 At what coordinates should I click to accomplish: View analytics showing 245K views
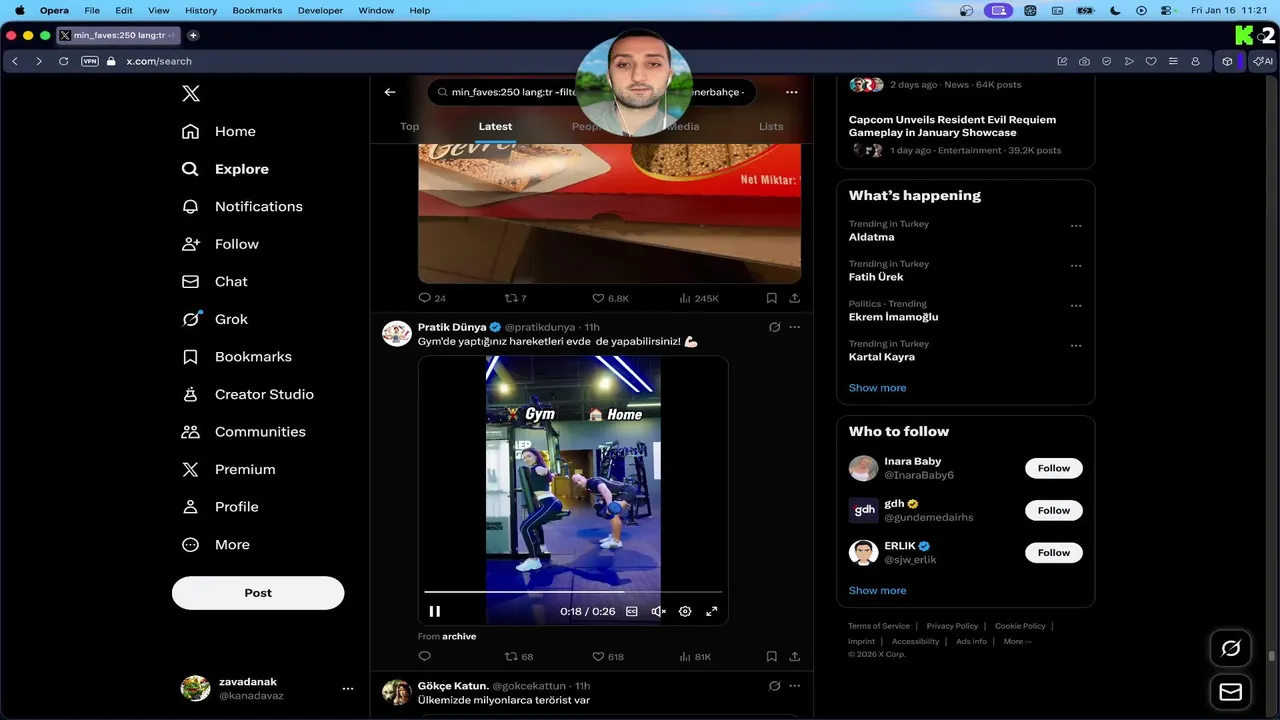(x=699, y=298)
